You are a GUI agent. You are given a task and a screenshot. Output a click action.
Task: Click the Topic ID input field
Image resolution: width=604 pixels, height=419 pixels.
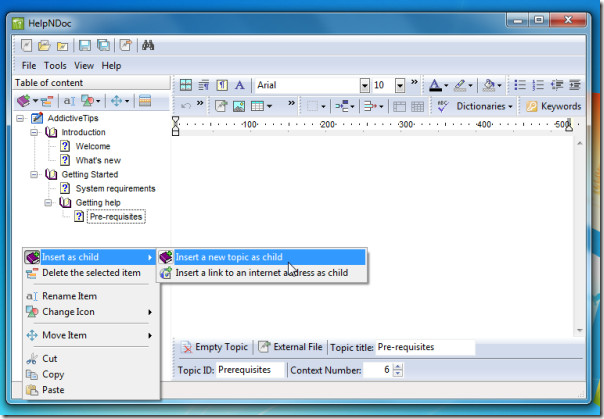tap(250, 370)
